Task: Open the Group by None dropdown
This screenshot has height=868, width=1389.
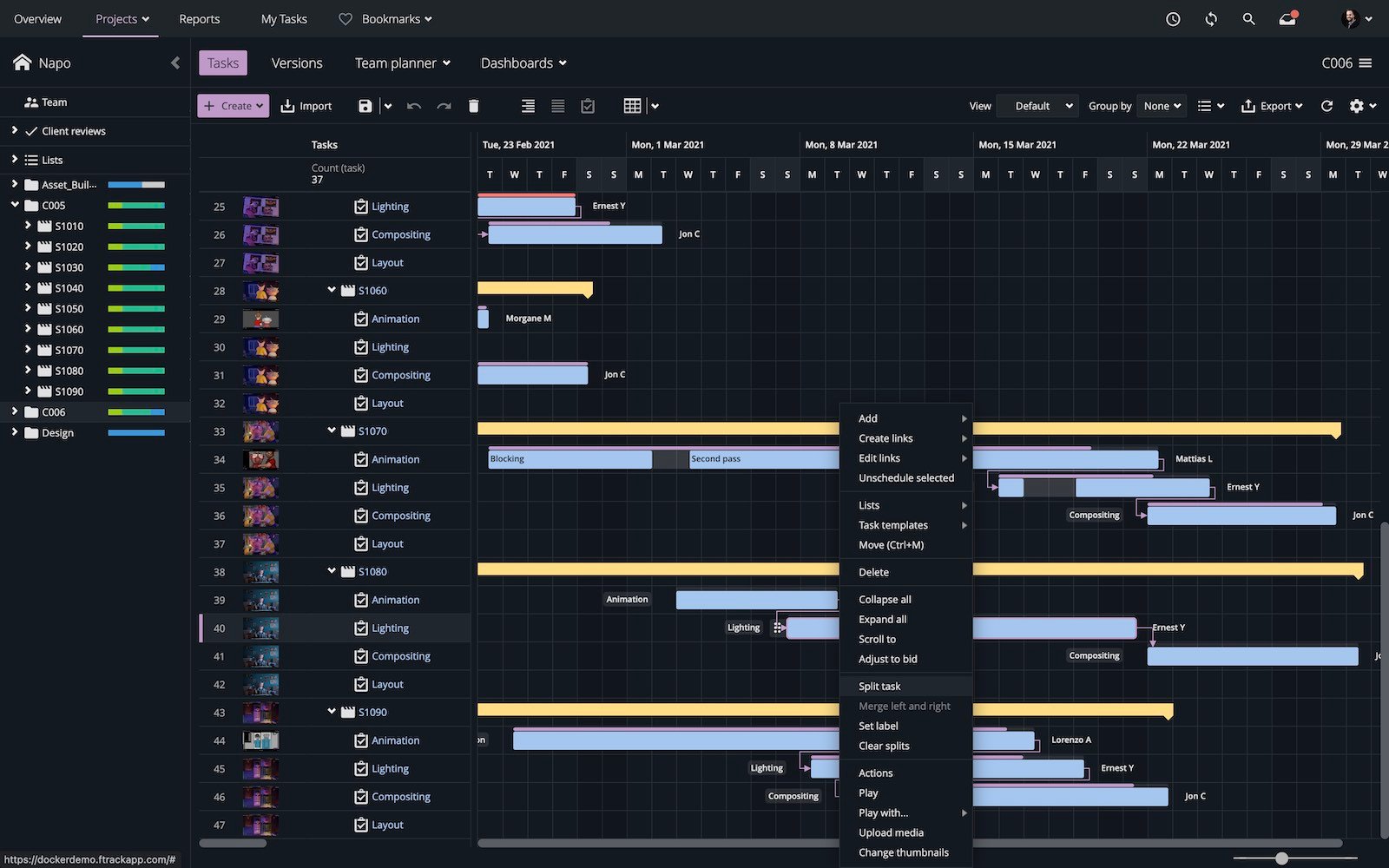Action: 1162,106
